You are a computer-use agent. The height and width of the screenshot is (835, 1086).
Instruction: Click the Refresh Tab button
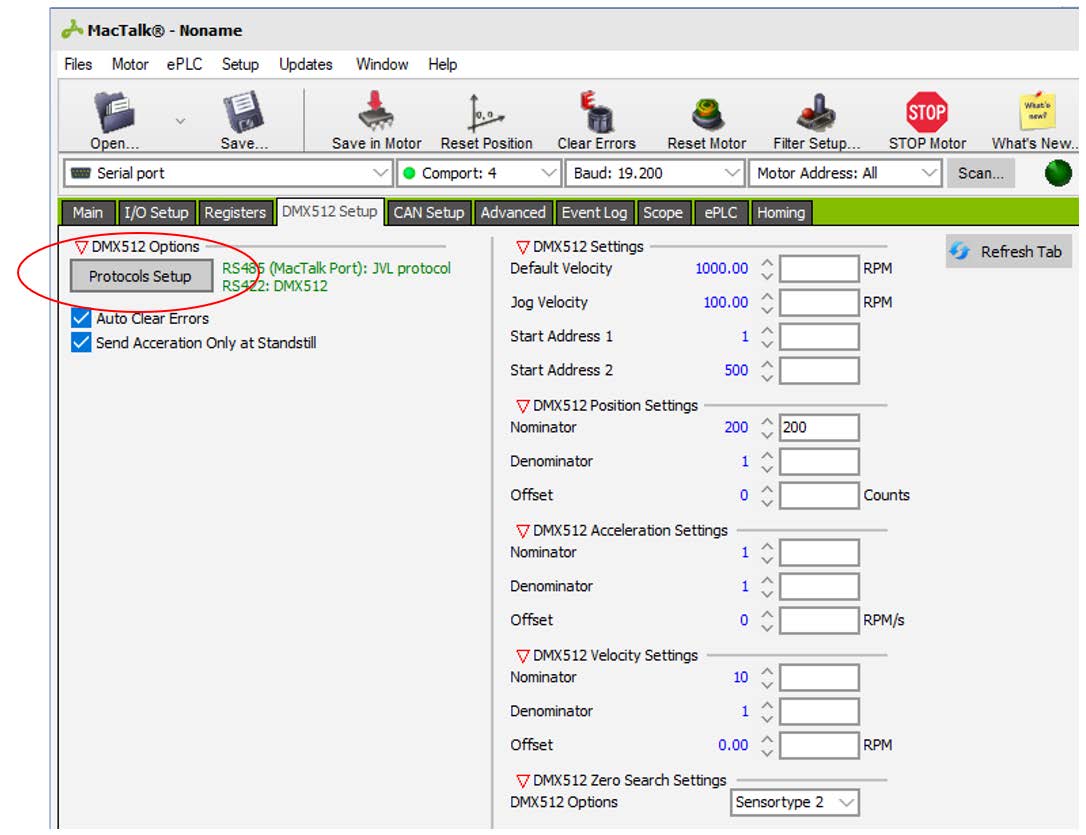pos(1008,251)
